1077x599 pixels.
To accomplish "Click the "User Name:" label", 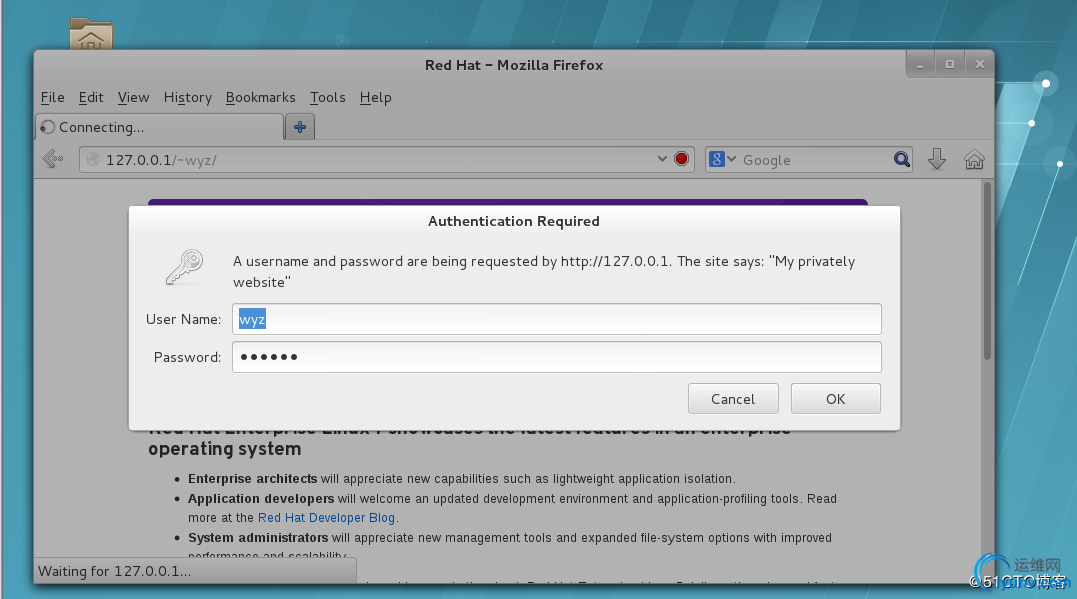I will tap(183, 319).
